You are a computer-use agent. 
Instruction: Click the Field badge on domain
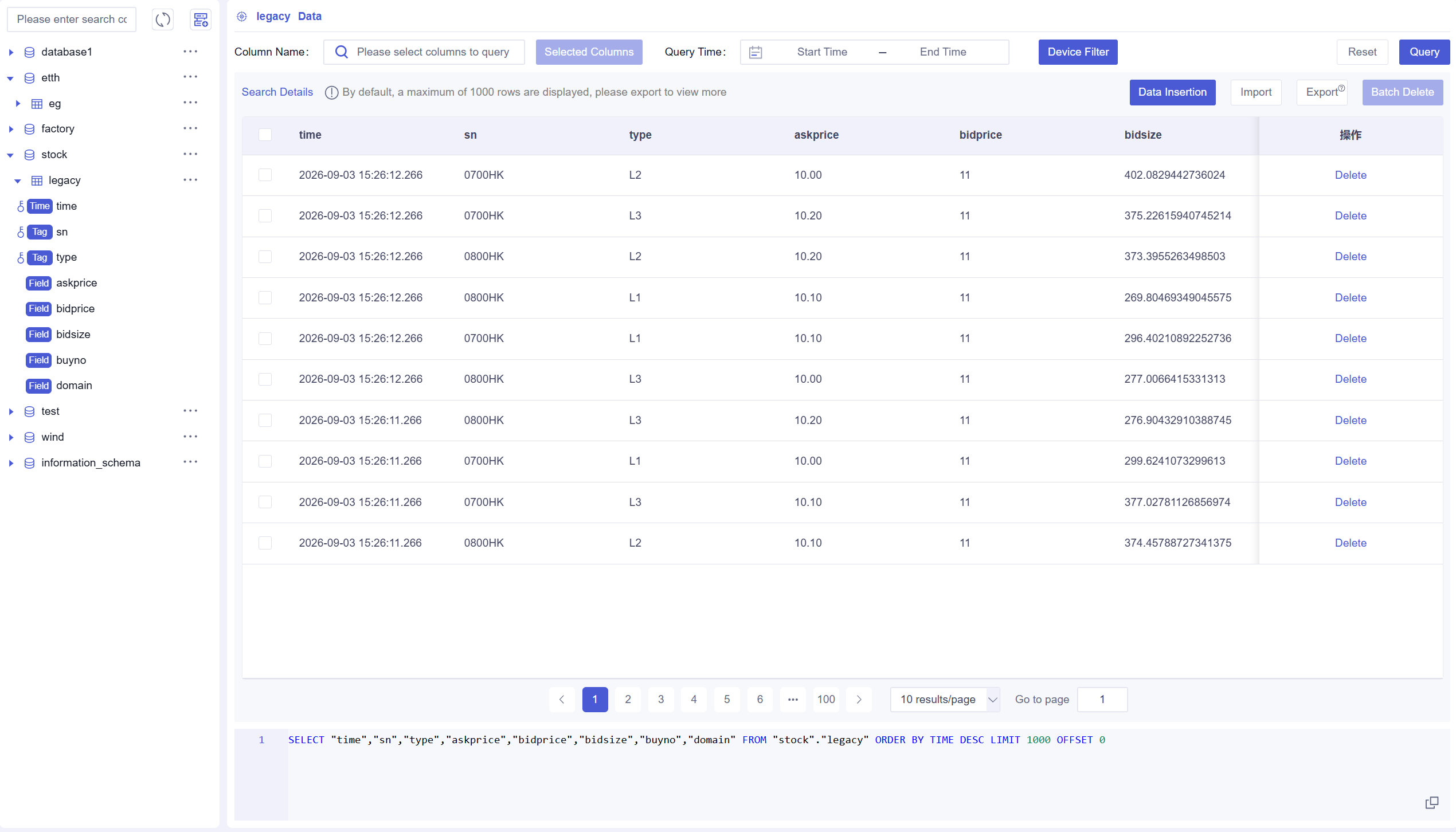coord(38,386)
